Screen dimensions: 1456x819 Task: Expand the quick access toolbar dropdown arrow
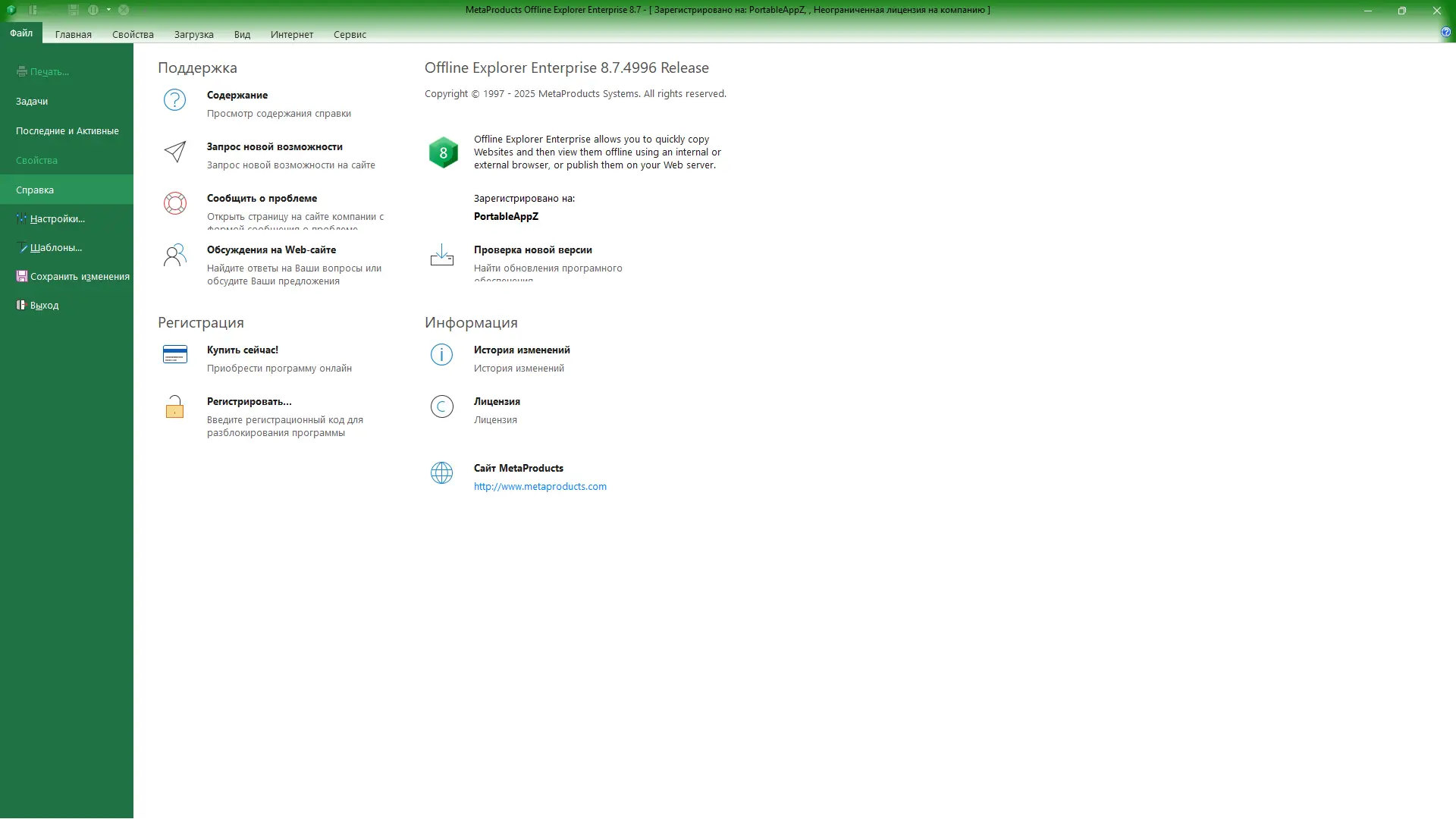108,10
